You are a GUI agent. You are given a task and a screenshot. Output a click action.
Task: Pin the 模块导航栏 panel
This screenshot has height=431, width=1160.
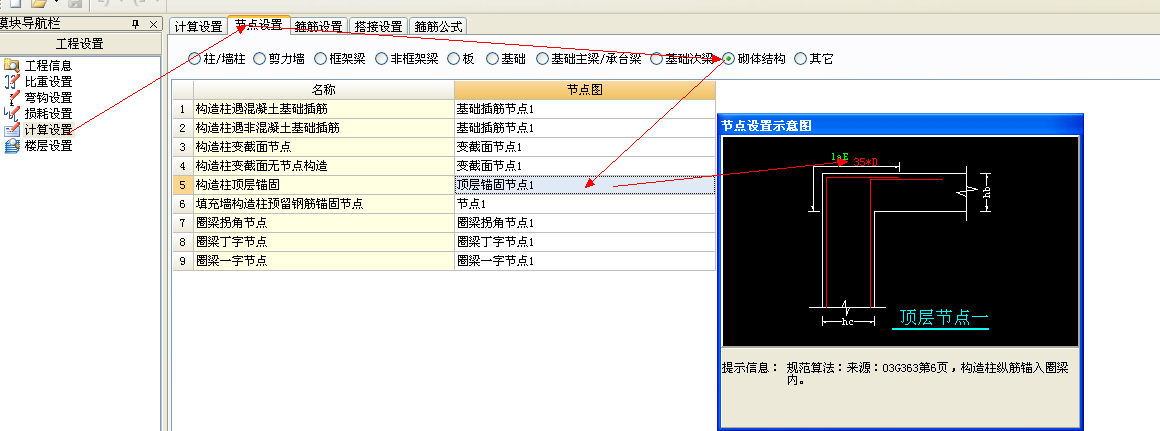(135, 24)
